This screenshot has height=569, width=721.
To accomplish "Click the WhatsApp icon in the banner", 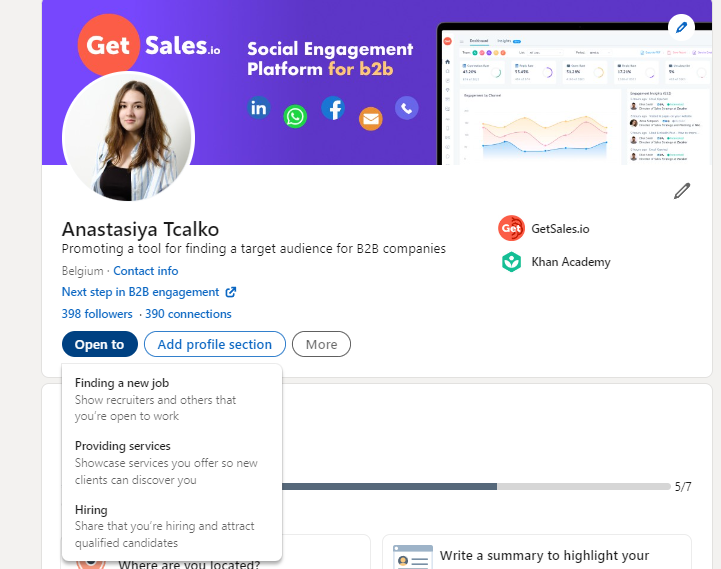I will coord(295,116).
